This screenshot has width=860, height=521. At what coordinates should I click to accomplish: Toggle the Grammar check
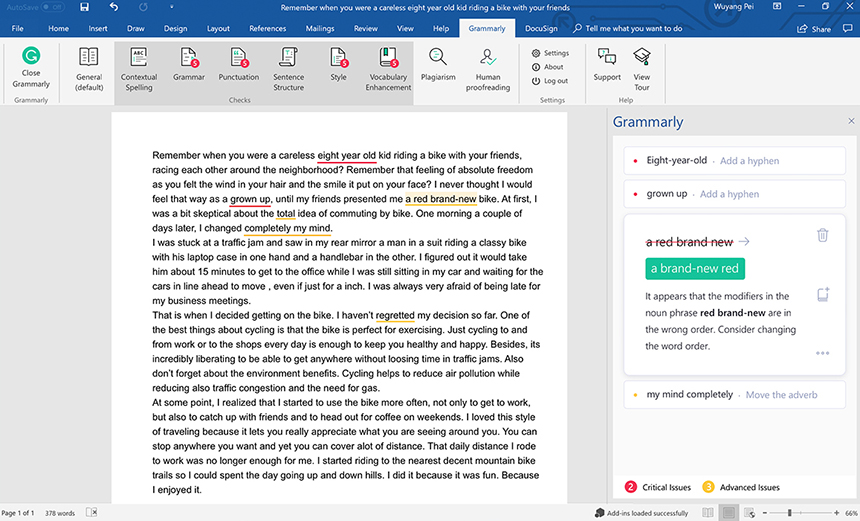pyautogui.click(x=189, y=65)
